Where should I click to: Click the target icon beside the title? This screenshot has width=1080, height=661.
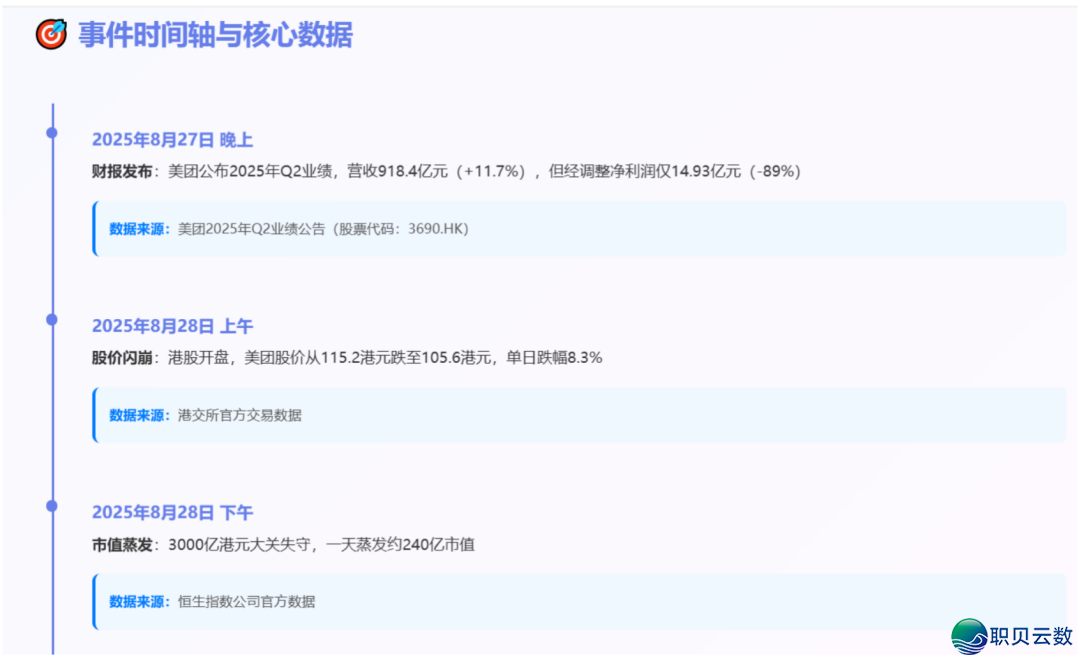pos(51,34)
